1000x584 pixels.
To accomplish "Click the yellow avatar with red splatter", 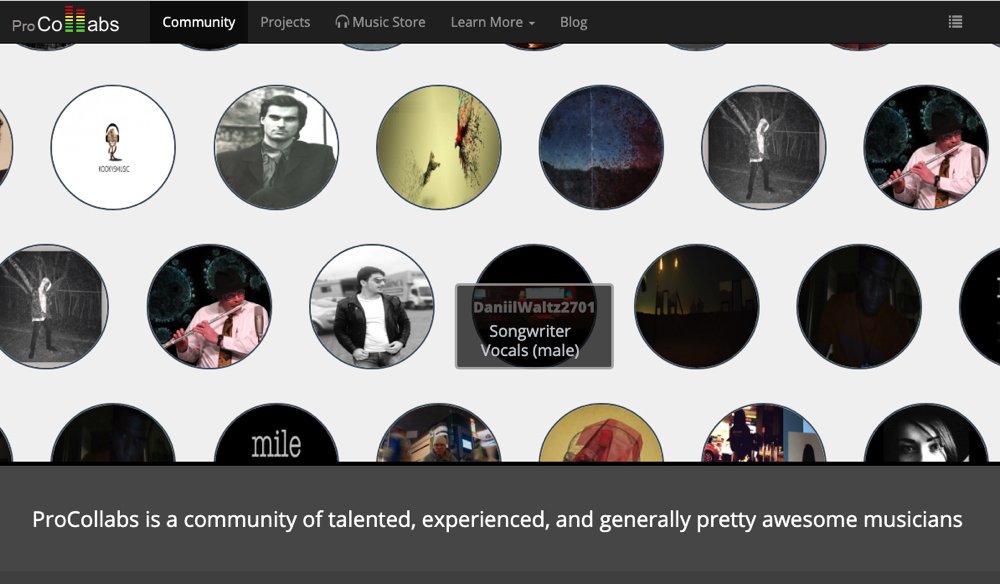I will click(438, 147).
